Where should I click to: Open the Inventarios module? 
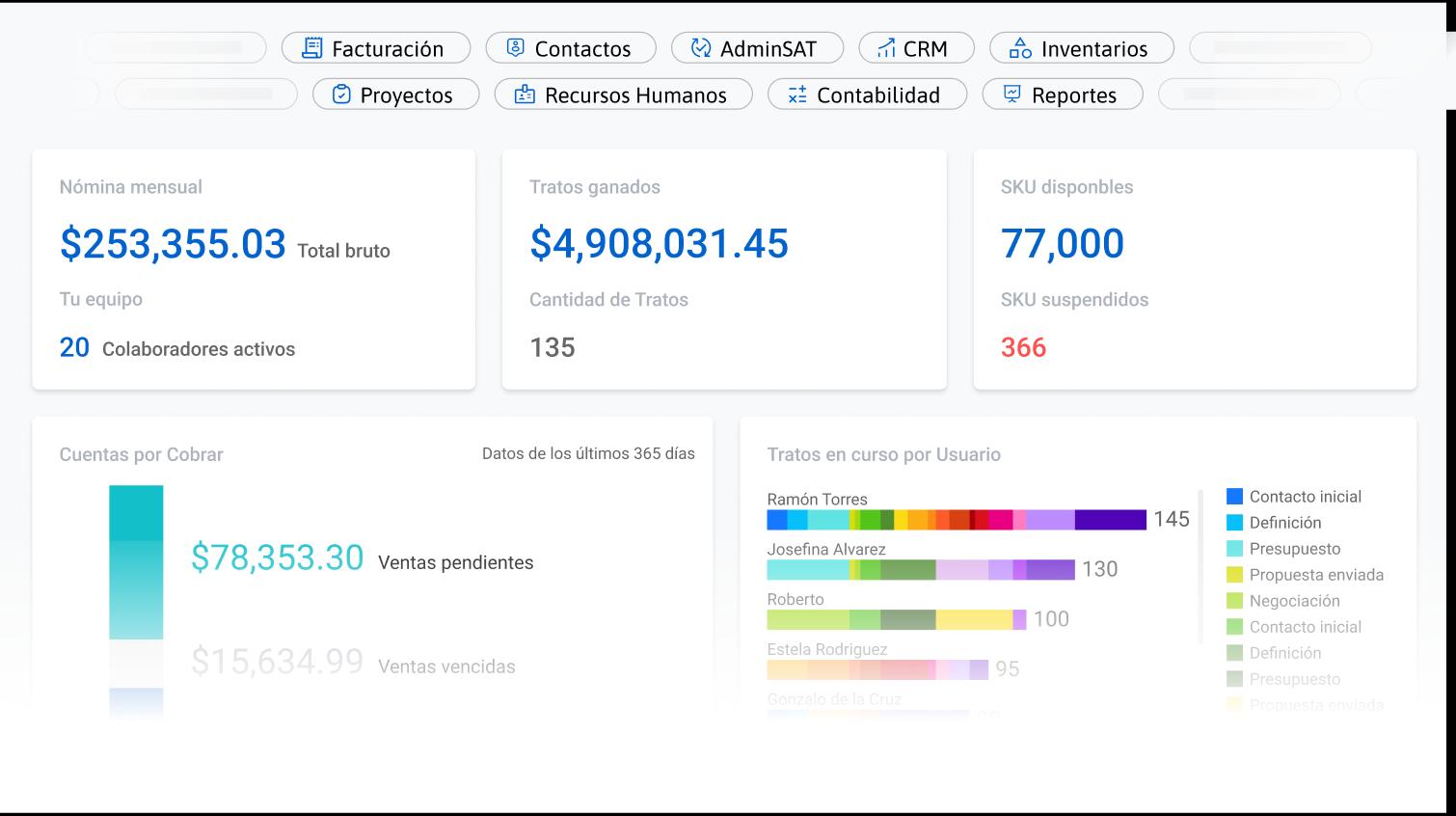(x=1082, y=47)
